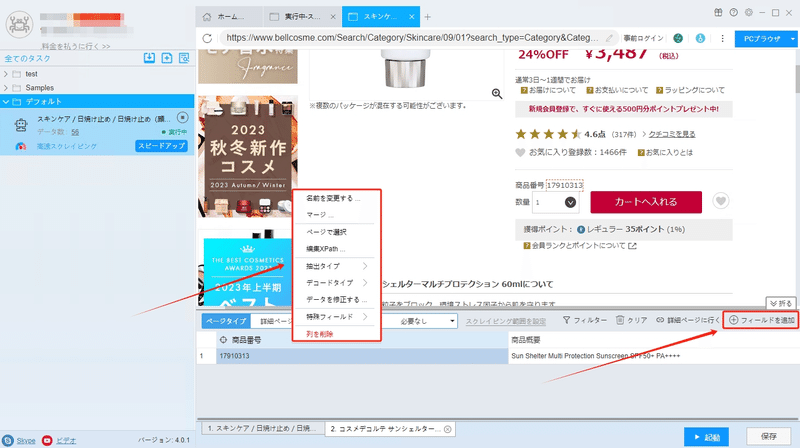Image resolution: width=800 pixels, height=448 pixels.
Task: Choose マージ in context menu
Action: [319, 215]
